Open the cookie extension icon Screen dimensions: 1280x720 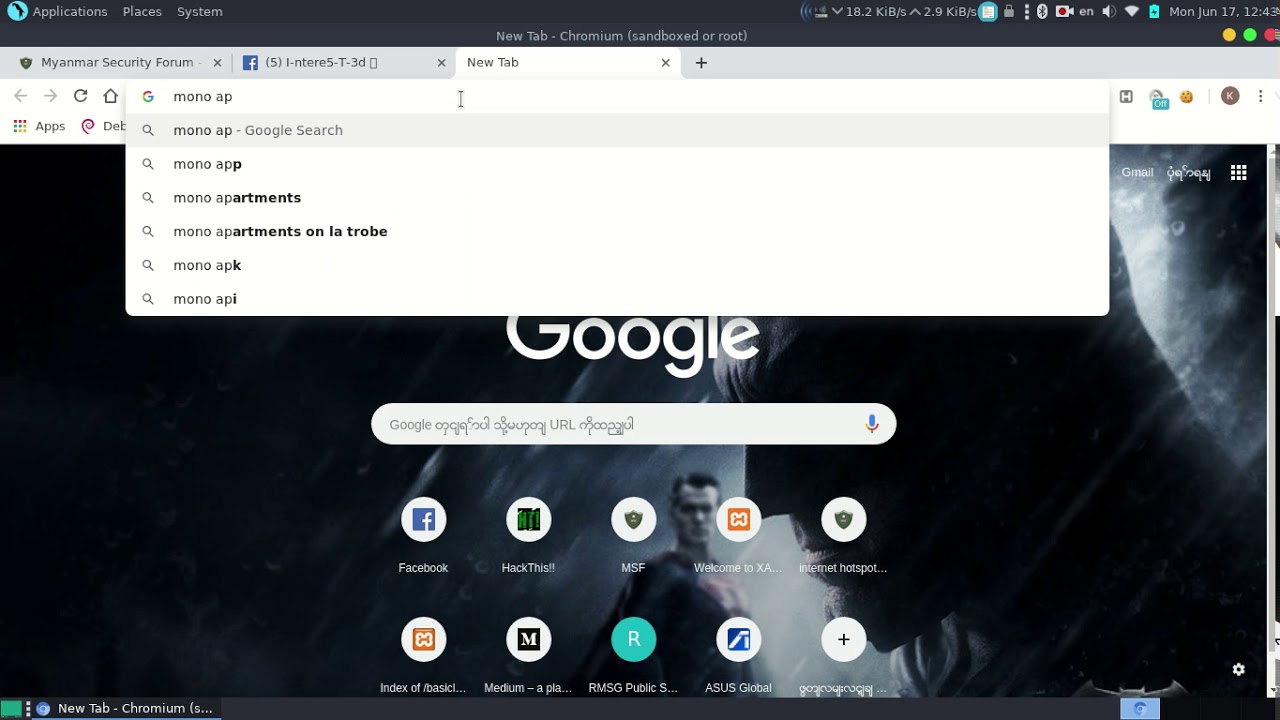1187,96
